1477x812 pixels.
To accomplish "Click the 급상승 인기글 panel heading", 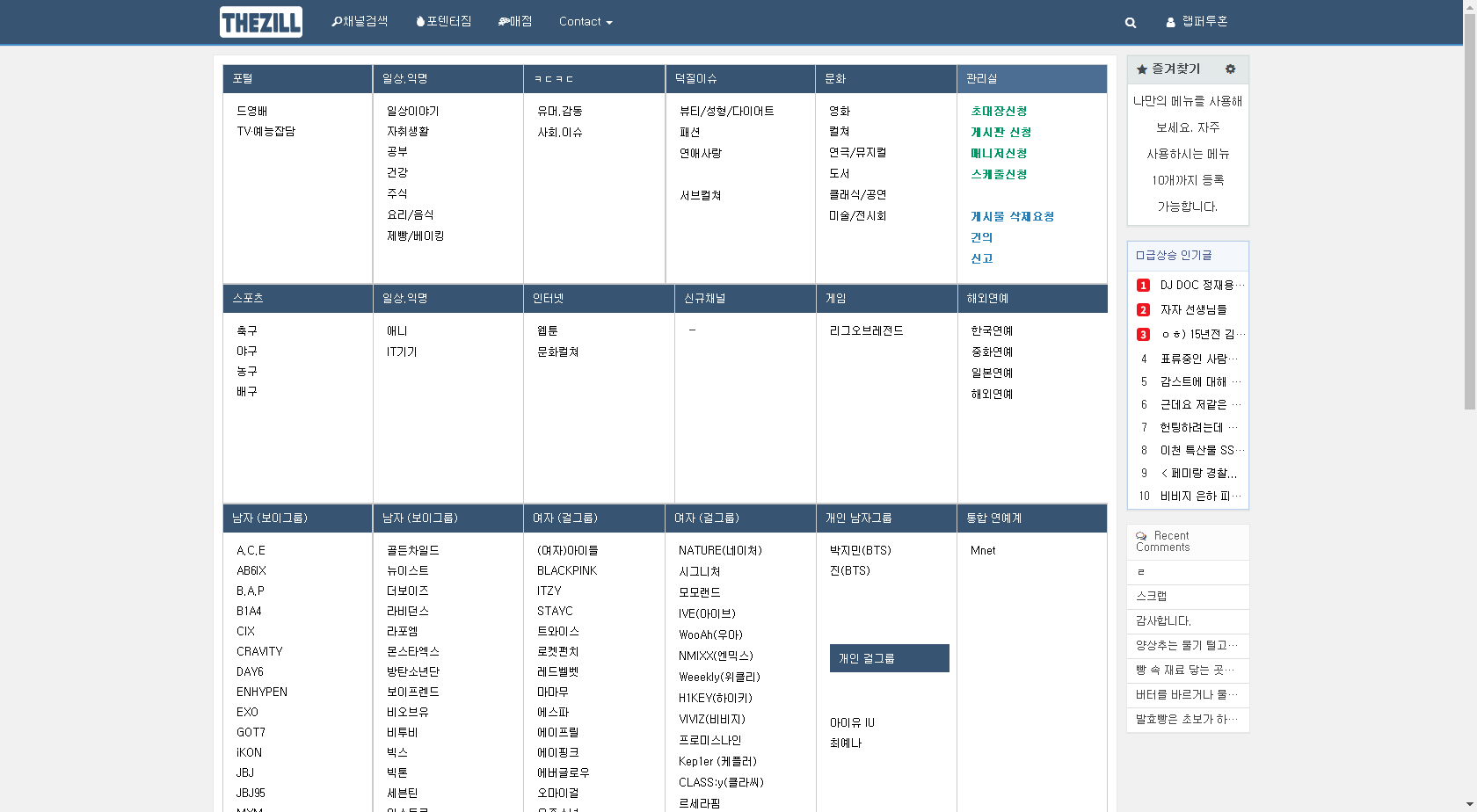I will [1188, 256].
